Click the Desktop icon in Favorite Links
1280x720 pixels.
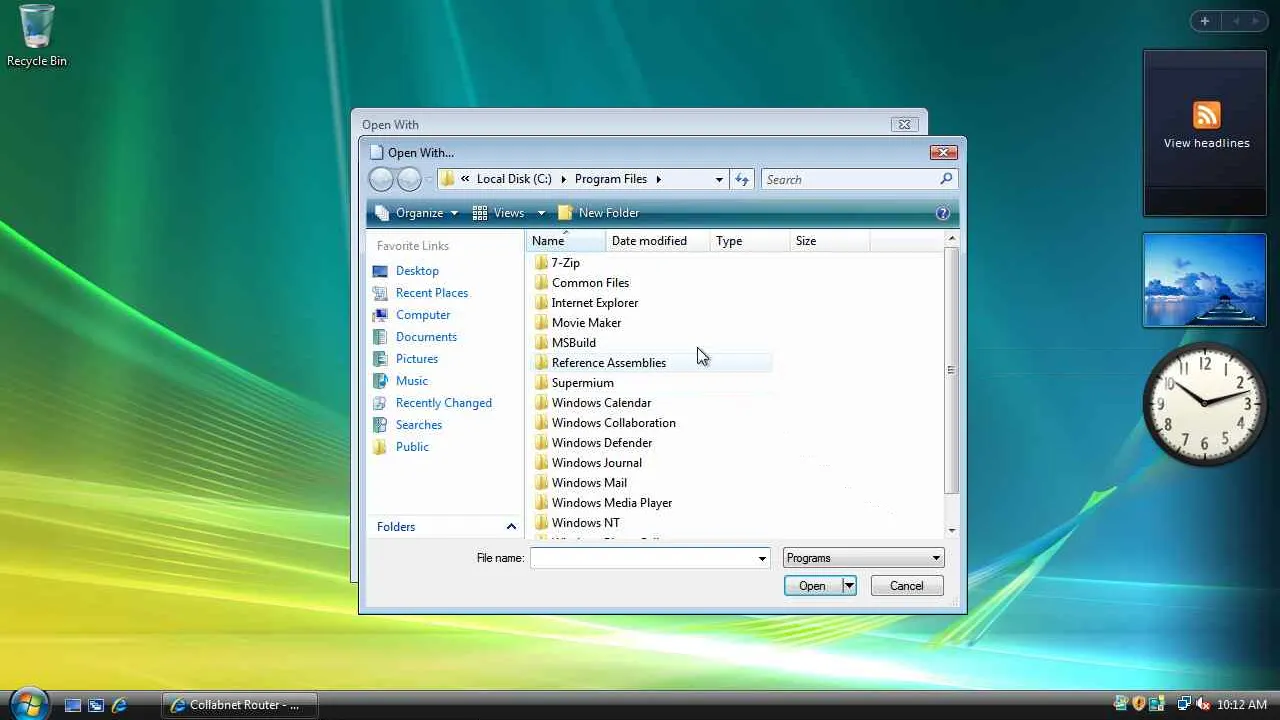pos(380,271)
